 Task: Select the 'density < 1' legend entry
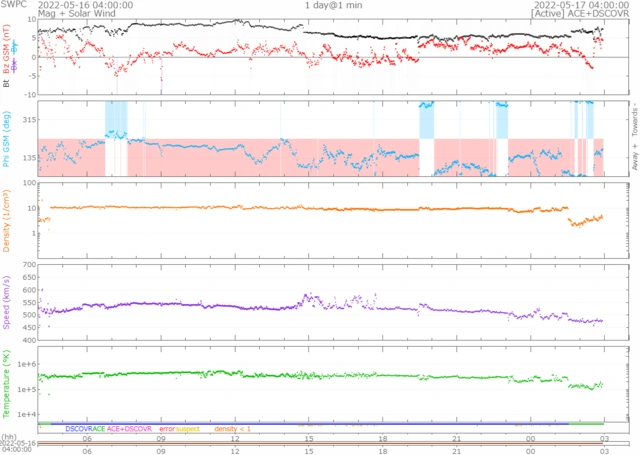(232, 429)
